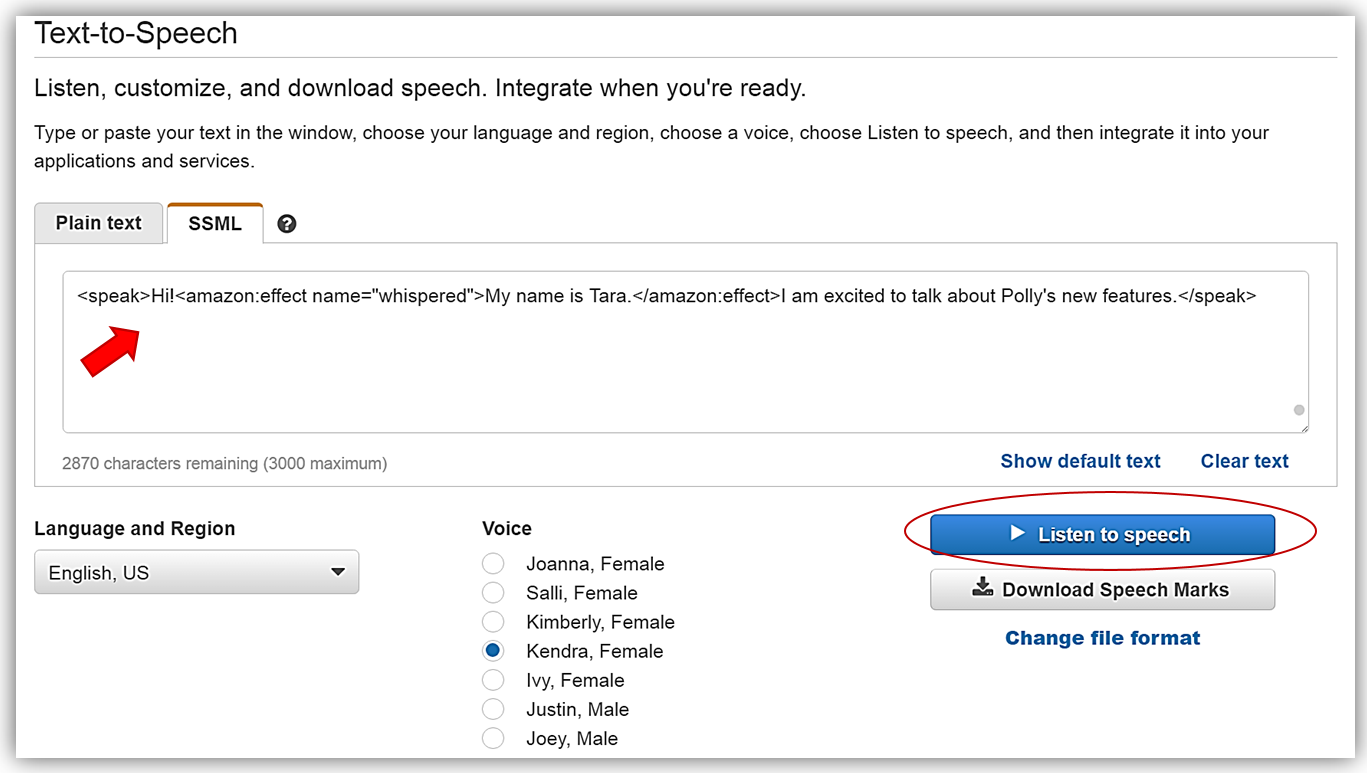The height and width of the screenshot is (773, 1367).
Task: Open the Change file format link
Action: (x=1102, y=638)
